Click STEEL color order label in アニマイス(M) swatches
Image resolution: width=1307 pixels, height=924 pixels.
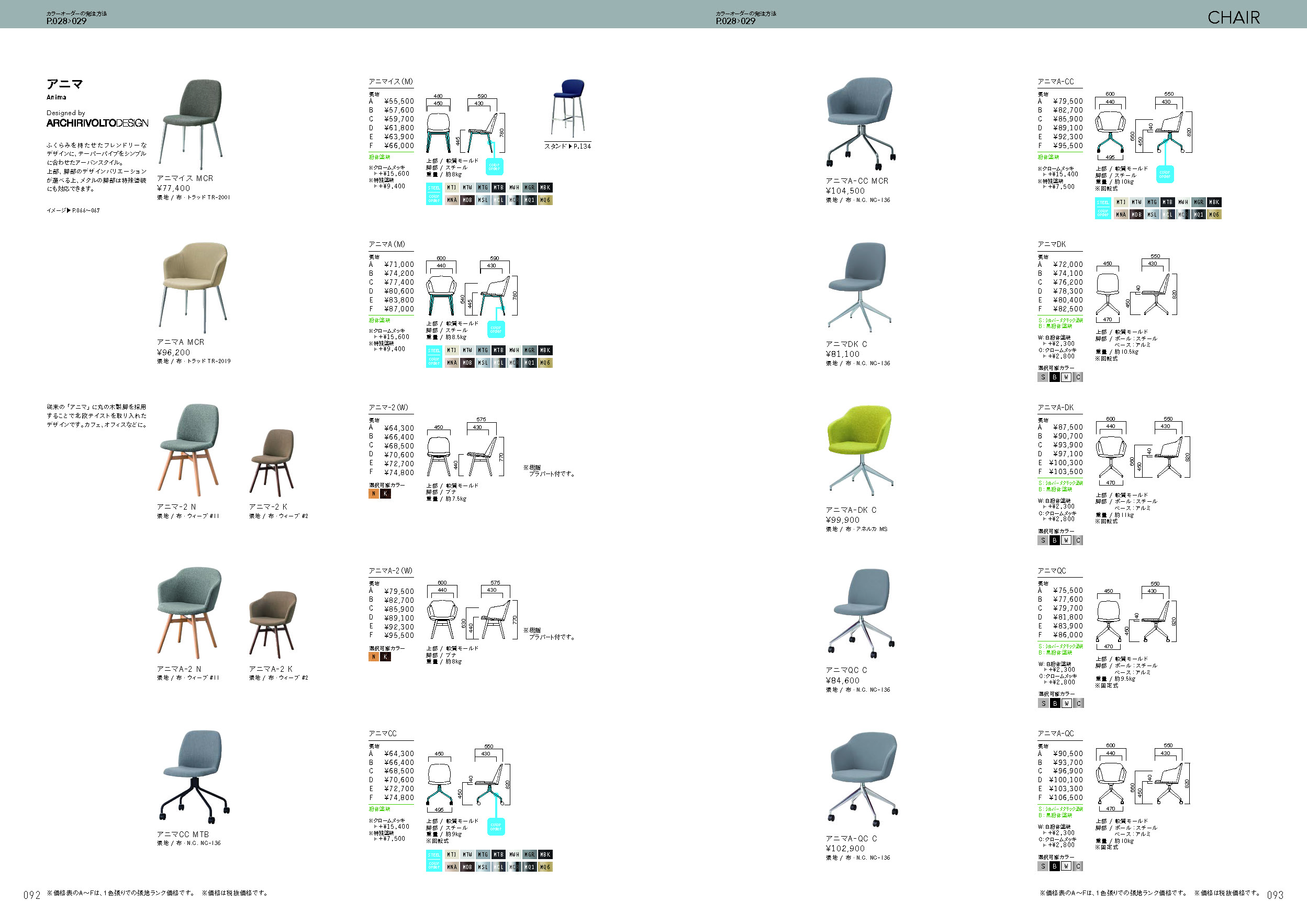[434, 194]
